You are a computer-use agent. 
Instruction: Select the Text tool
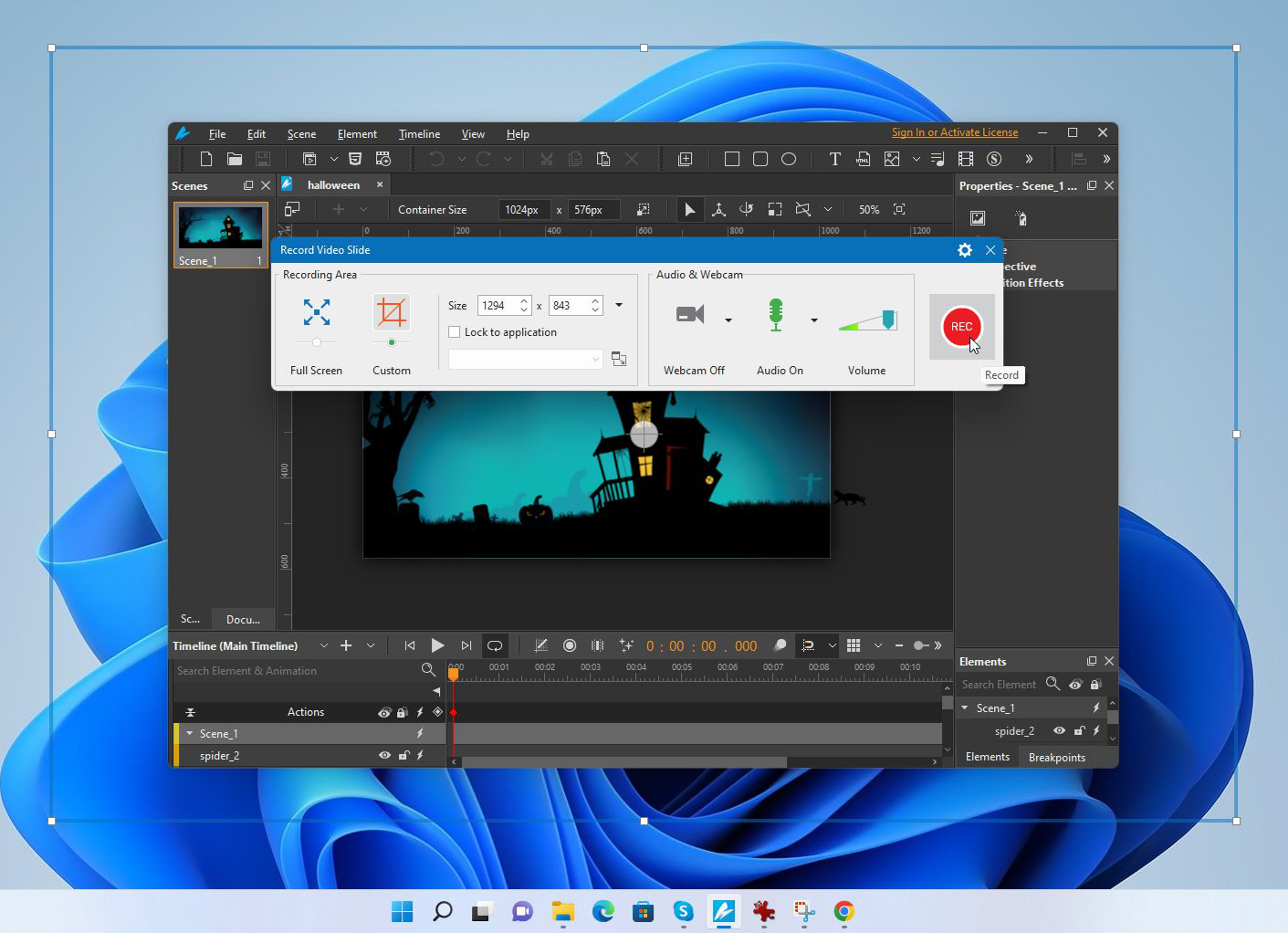click(834, 159)
